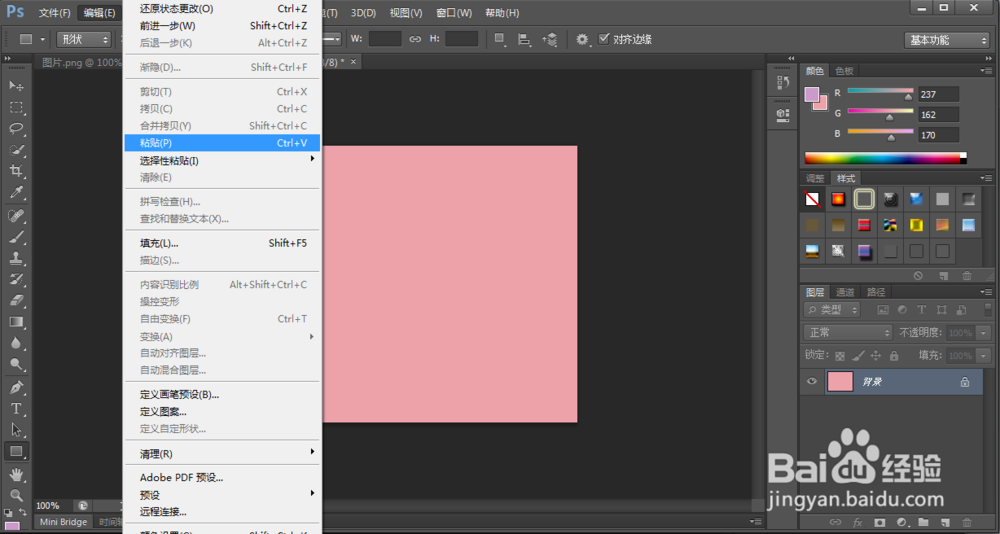This screenshot has height=534, width=1000.
Task: Select the Clone Stamp tool
Action: [x=16, y=258]
